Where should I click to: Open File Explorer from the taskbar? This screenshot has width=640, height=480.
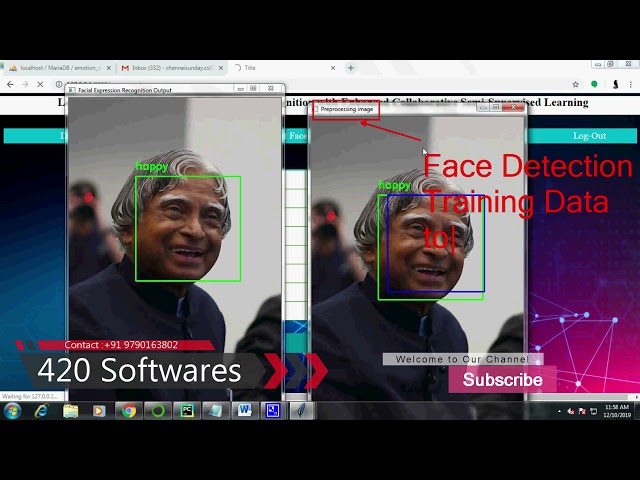pos(70,411)
